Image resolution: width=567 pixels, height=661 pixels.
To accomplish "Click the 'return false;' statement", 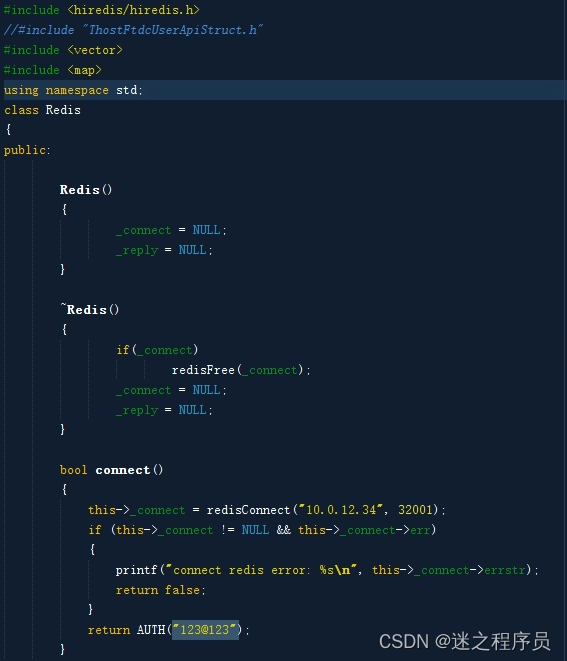I will coord(160,590).
